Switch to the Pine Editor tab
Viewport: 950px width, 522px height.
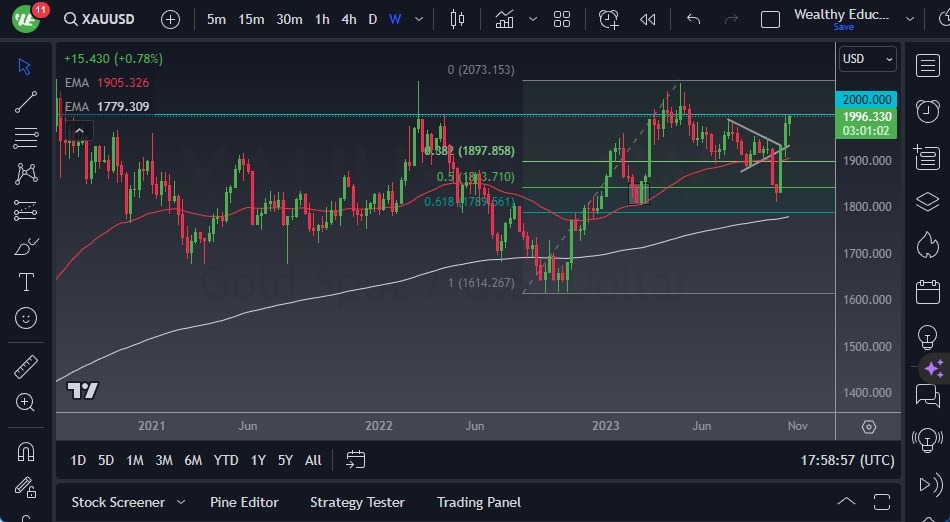244,502
